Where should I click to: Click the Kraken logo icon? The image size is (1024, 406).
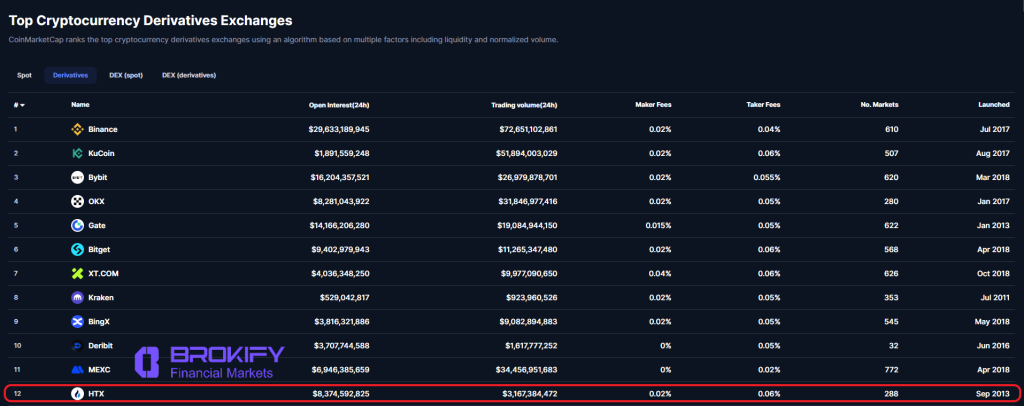pyautogui.click(x=77, y=297)
